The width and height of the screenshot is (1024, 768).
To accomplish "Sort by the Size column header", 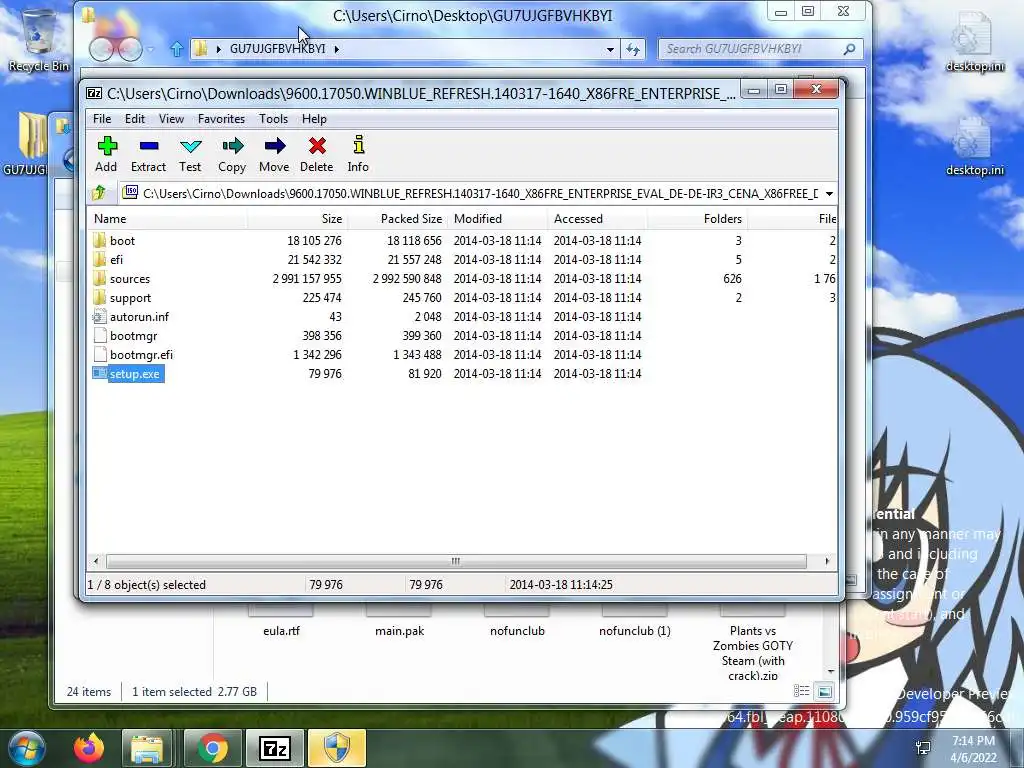I will (x=297, y=219).
